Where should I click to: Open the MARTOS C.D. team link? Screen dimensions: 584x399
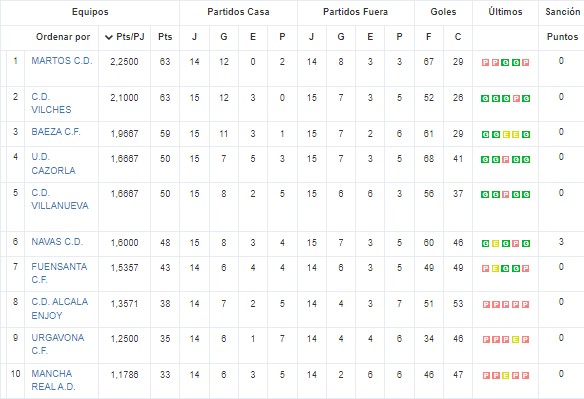pyautogui.click(x=61, y=61)
